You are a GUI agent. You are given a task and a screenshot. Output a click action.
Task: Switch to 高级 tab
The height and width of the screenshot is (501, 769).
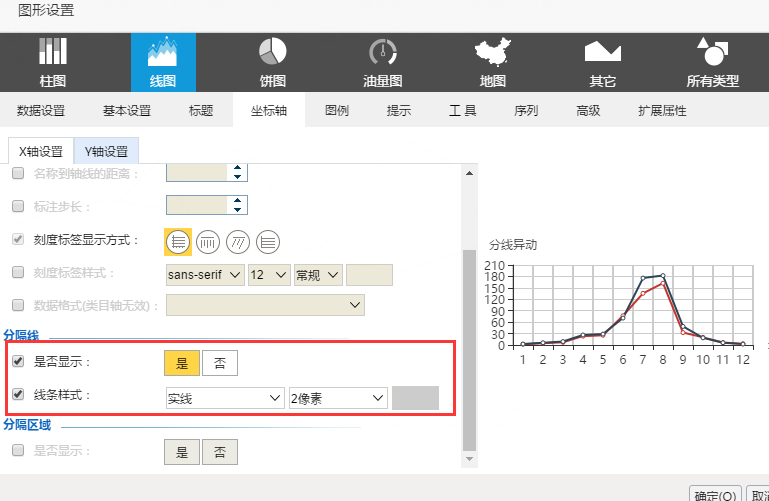coord(588,110)
